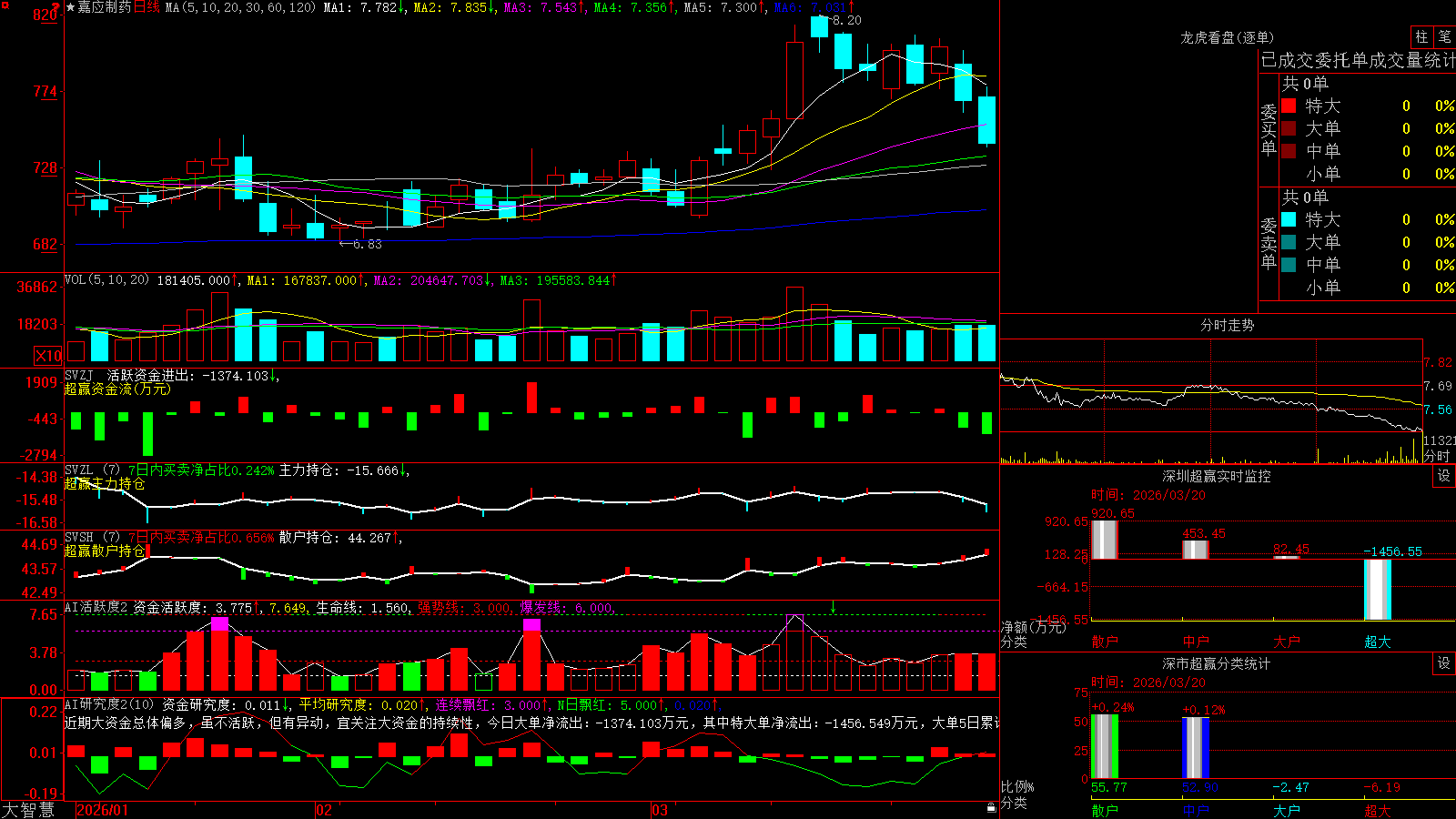Click the MA(5,10,20,30,60,120) indicator parameters
Screen dimensions: 1456x819
[x=241, y=7]
